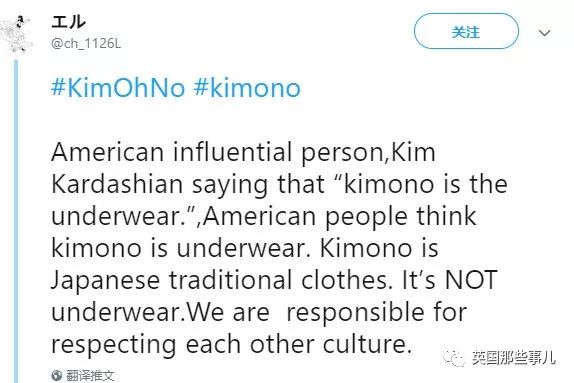Click the globe icon beside 翻译推文
The image size is (574, 383).
(57, 375)
